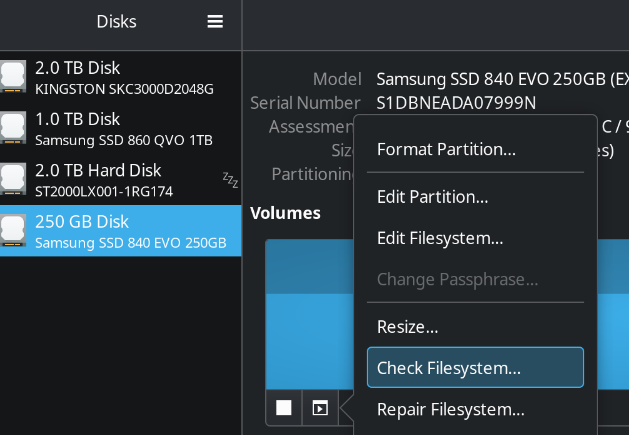Select the 2.0 TB Disk Kingston row

120,77
